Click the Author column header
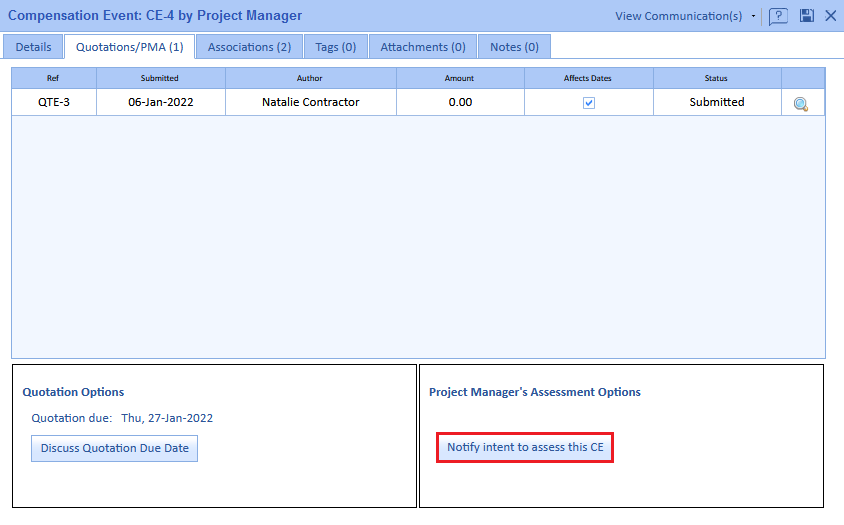This screenshot has width=844, height=525. (310, 78)
